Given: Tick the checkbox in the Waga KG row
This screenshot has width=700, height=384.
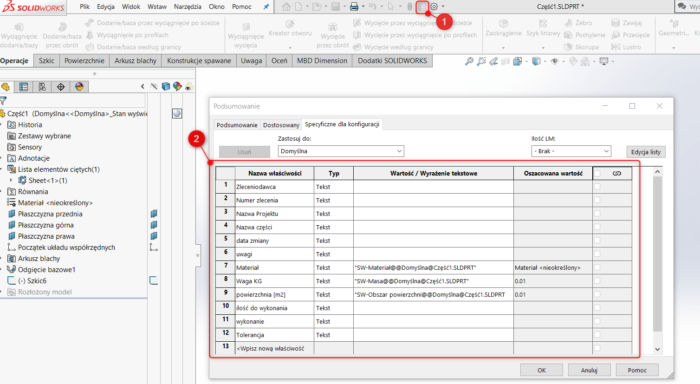Looking at the screenshot, I should tap(597, 281).
